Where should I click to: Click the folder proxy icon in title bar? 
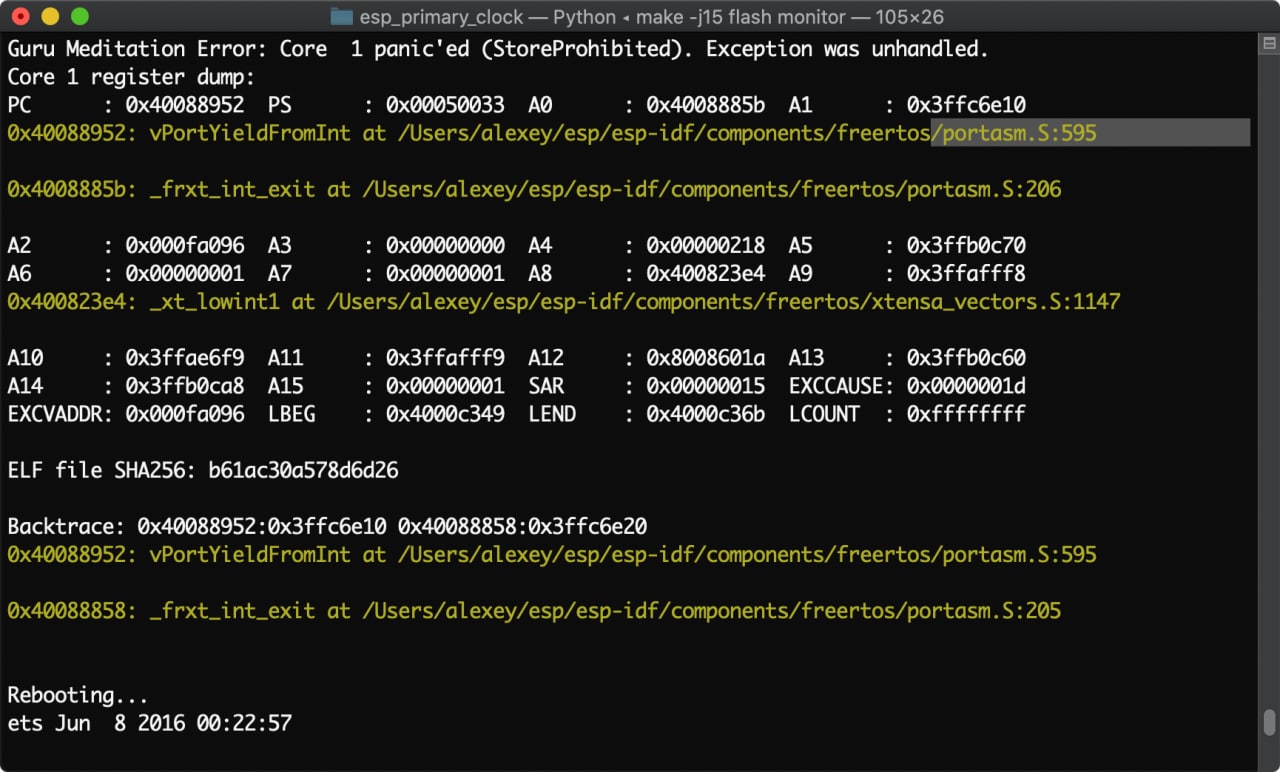[342, 17]
